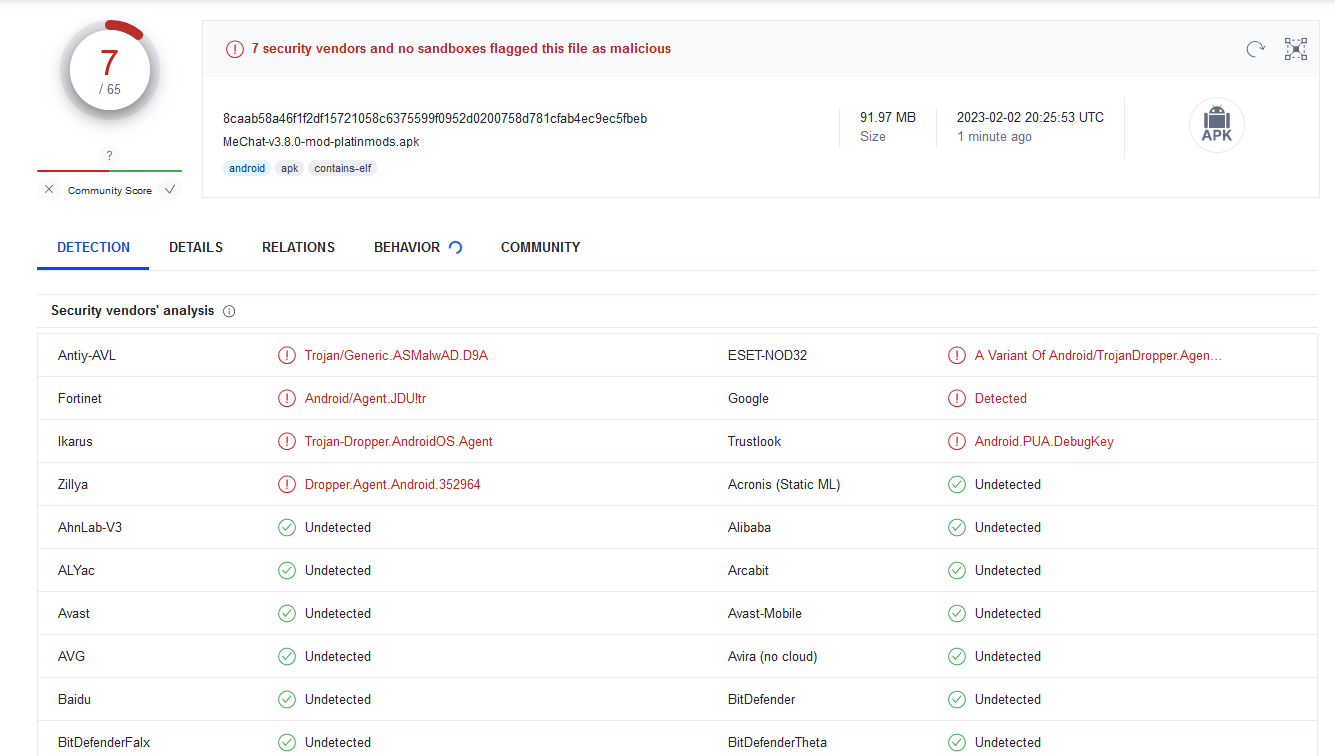Open the BEHAVIOR tab
The width and height of the screenshot is (1335, 756).
click(407, 247)
